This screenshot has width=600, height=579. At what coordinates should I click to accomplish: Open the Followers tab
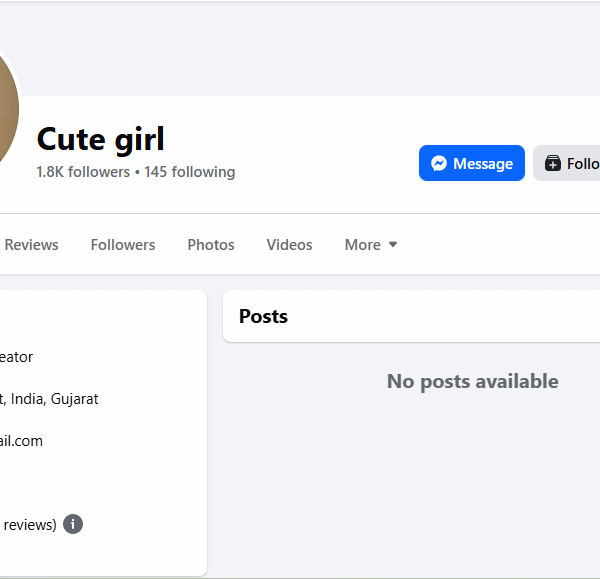(123, 245)
